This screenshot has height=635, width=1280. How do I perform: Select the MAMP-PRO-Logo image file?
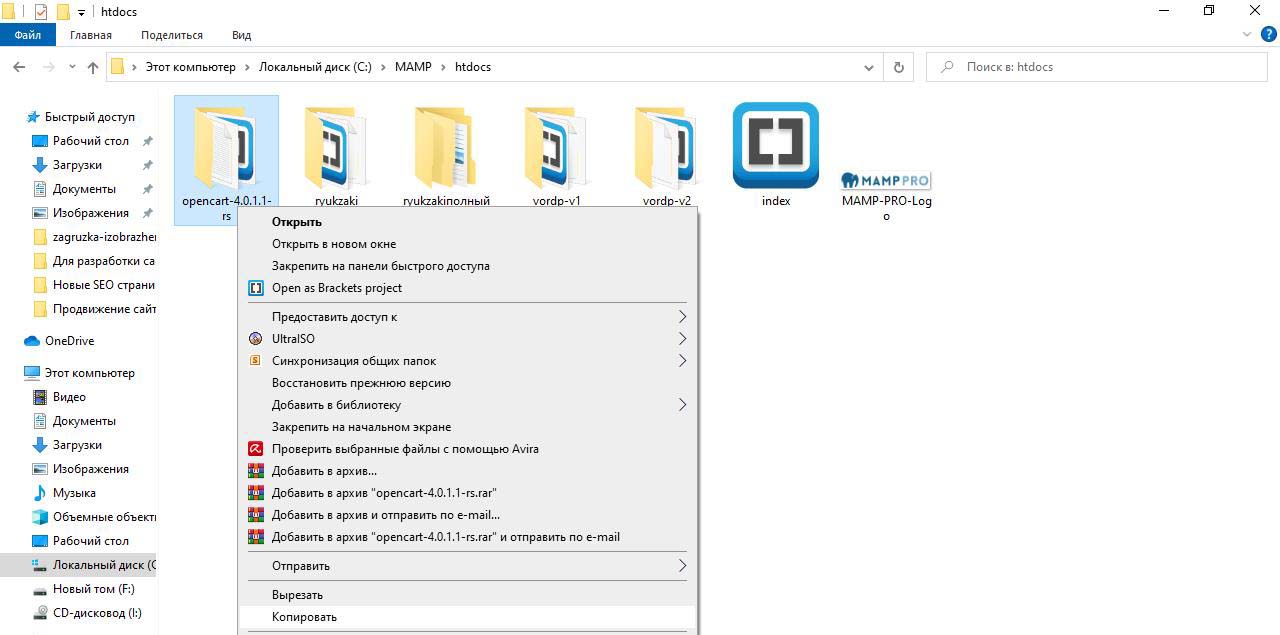[x=885, y=182]
